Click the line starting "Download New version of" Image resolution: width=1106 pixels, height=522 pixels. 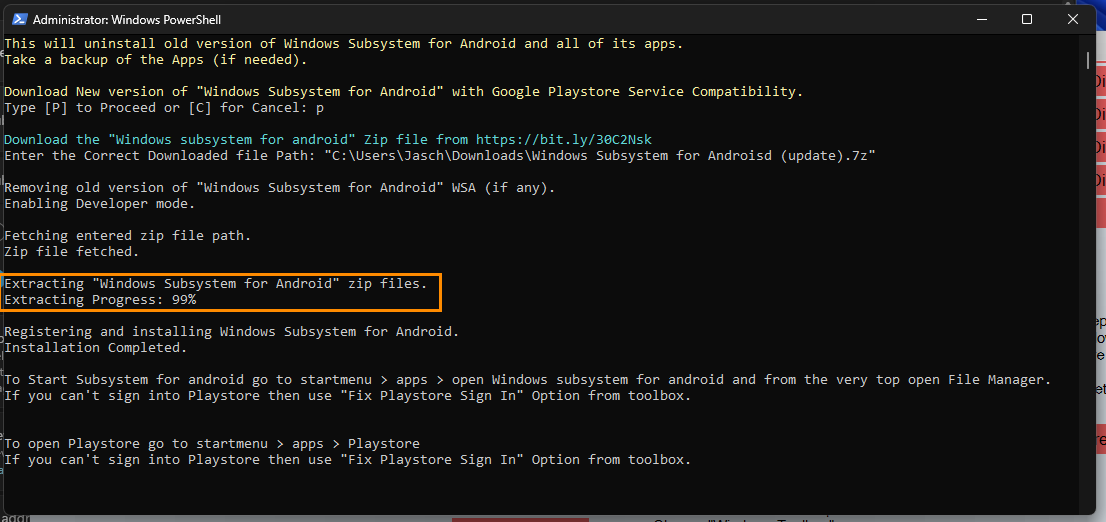(x=403, y=92)
